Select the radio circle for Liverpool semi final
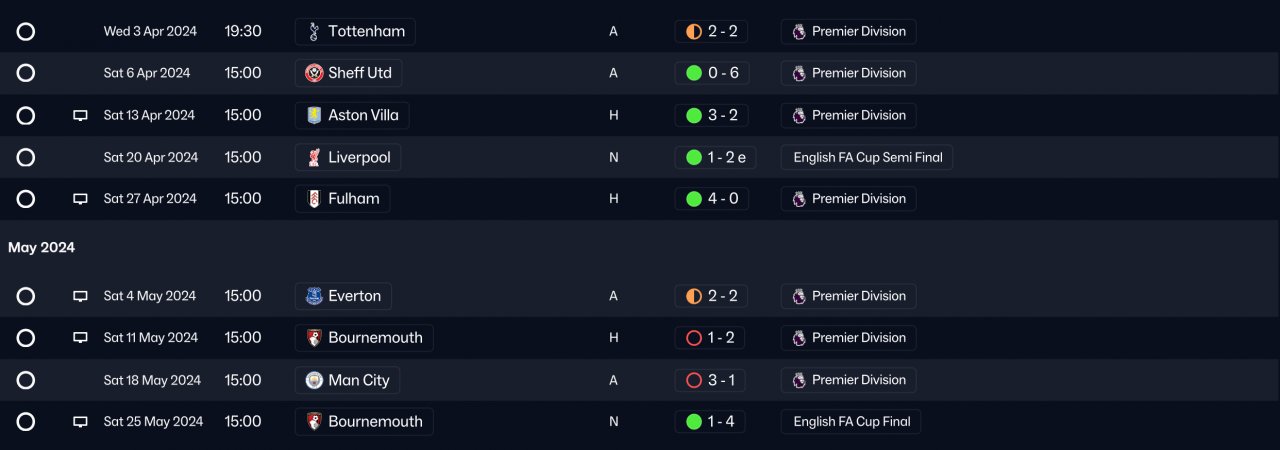The width and height of the screenshot is (1280, 450). (26, 157)
